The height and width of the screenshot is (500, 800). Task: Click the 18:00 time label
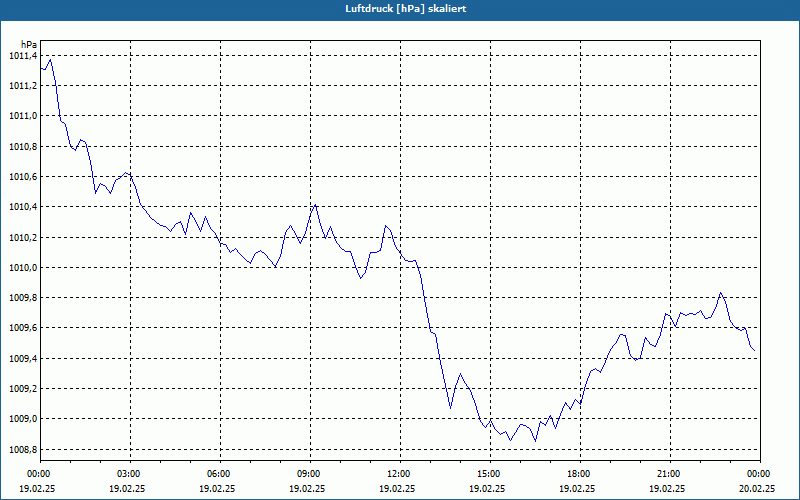click(x=580, y=474)
